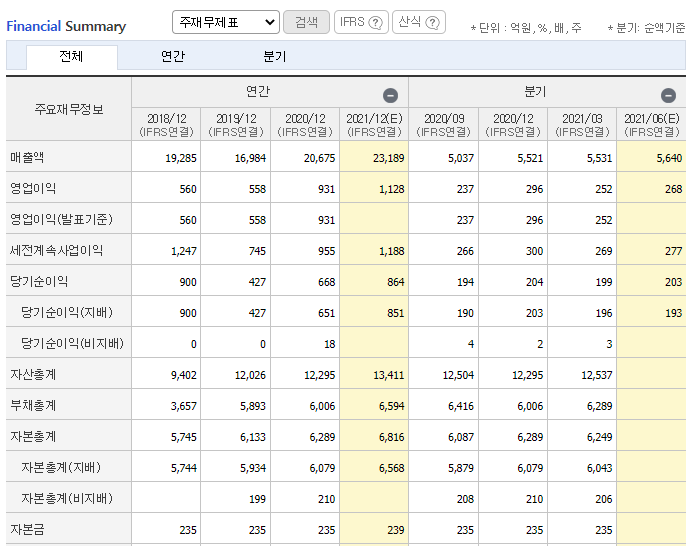
Task: Click the 세전계속사업이익 row label
Action: [56, 250]
